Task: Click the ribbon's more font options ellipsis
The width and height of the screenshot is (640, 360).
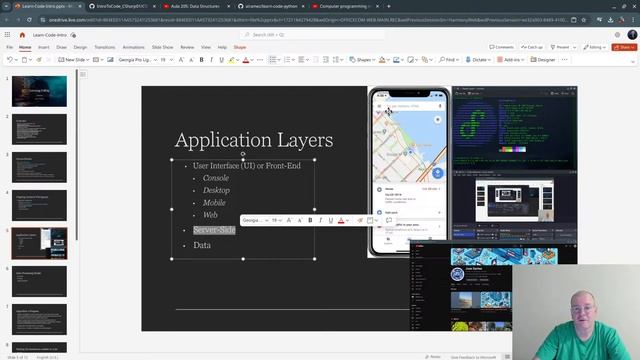Action: click(260, 60)
